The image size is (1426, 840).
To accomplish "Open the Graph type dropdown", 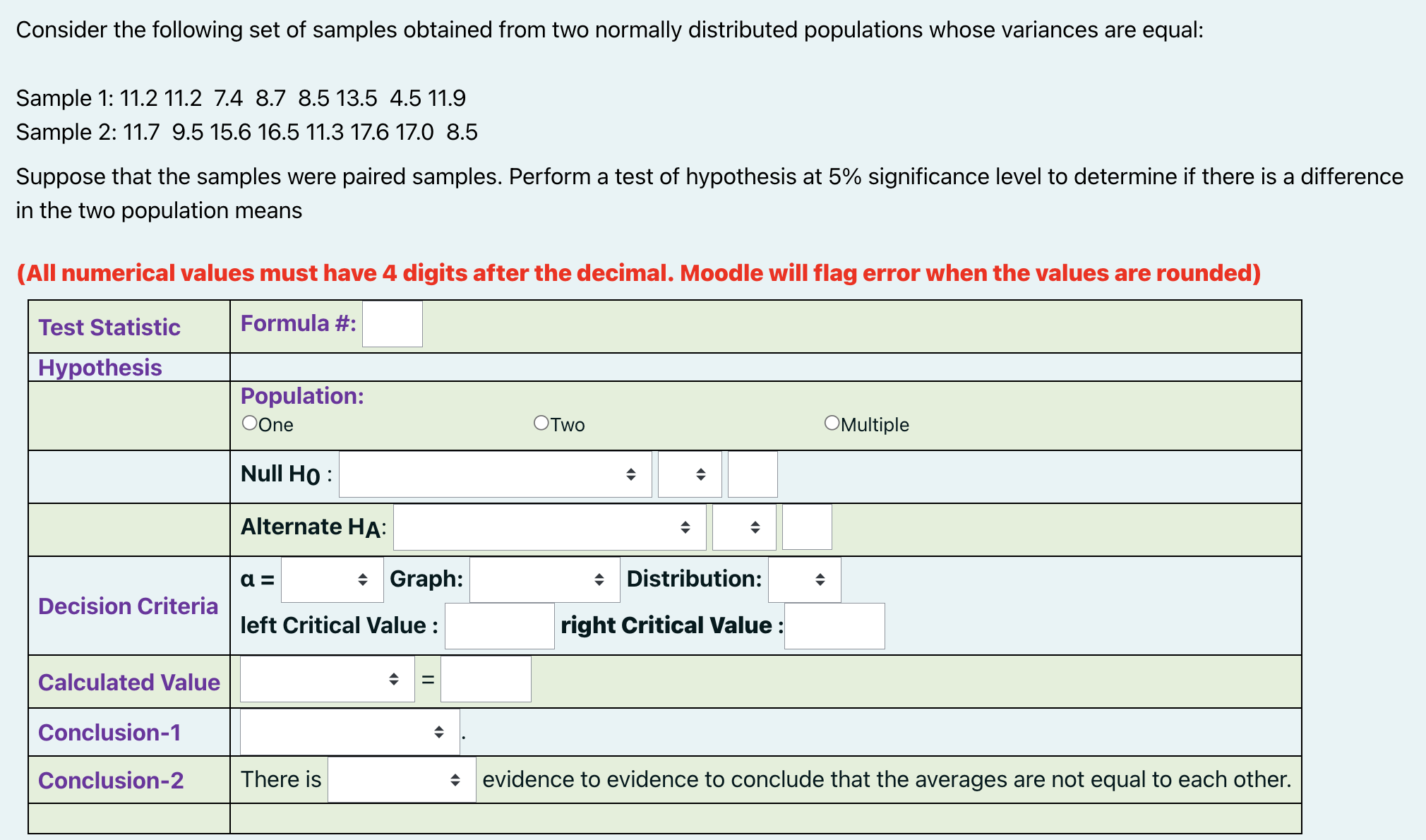I will coord(544,580).
